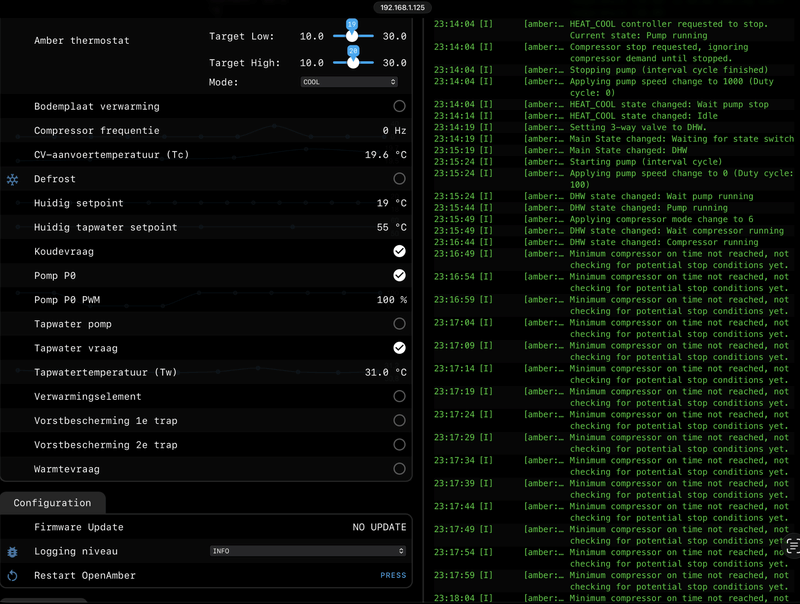This screenshot has height=604, width=800.
Task: Open the Logging niveau INFO dropdown
Action: click(x=308, y=551)
